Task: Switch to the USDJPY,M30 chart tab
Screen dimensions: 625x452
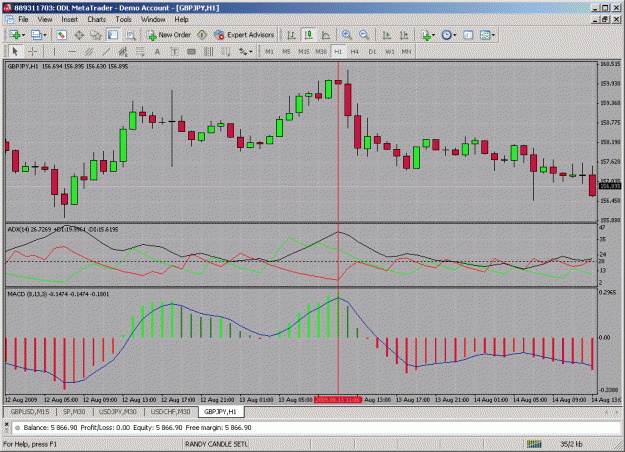Action: 118,412
